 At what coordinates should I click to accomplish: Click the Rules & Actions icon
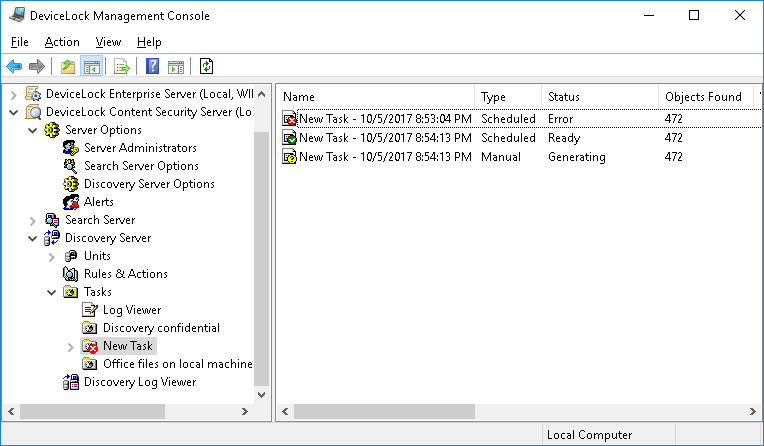70,274
